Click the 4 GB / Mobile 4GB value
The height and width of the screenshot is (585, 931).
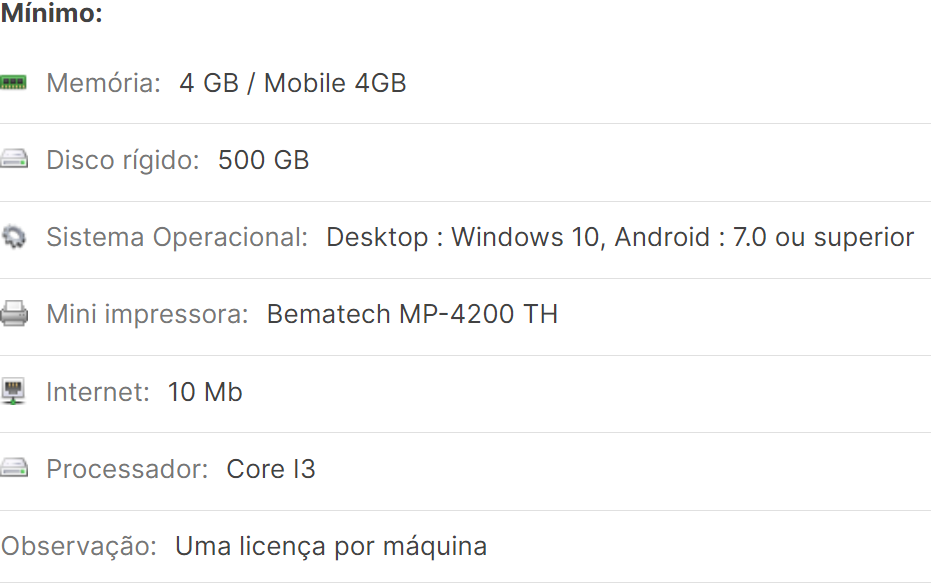(293, 83)
